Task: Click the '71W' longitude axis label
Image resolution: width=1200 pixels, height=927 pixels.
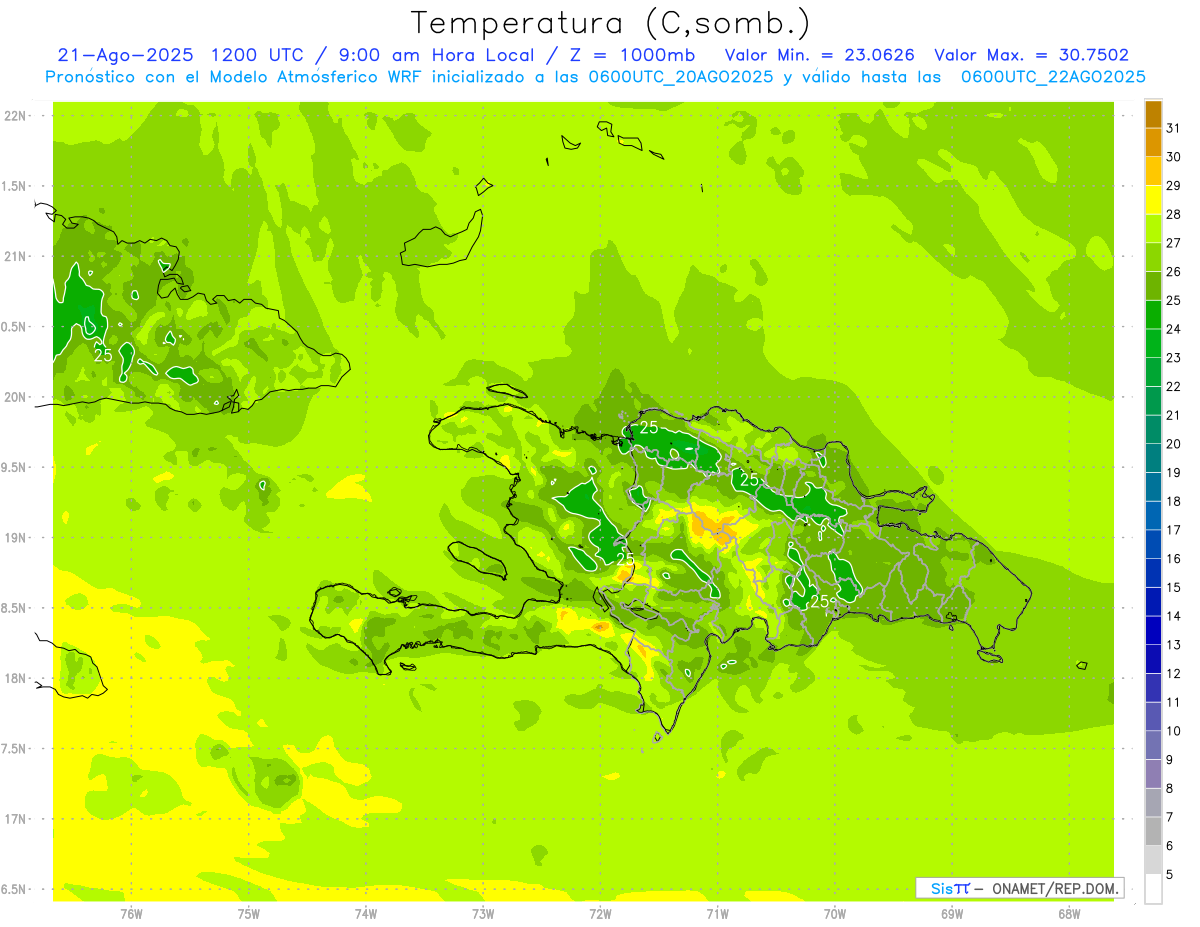Action: pyautogui.click(x=717, y=913)
